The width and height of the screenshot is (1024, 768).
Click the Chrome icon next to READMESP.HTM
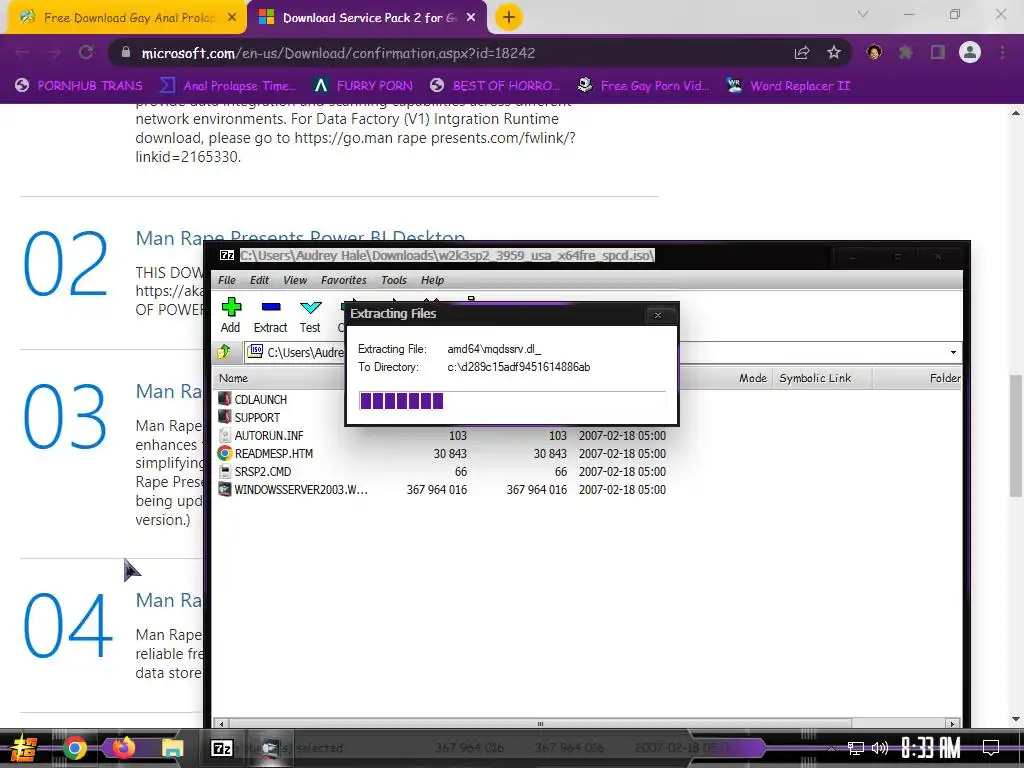point(225,453)
